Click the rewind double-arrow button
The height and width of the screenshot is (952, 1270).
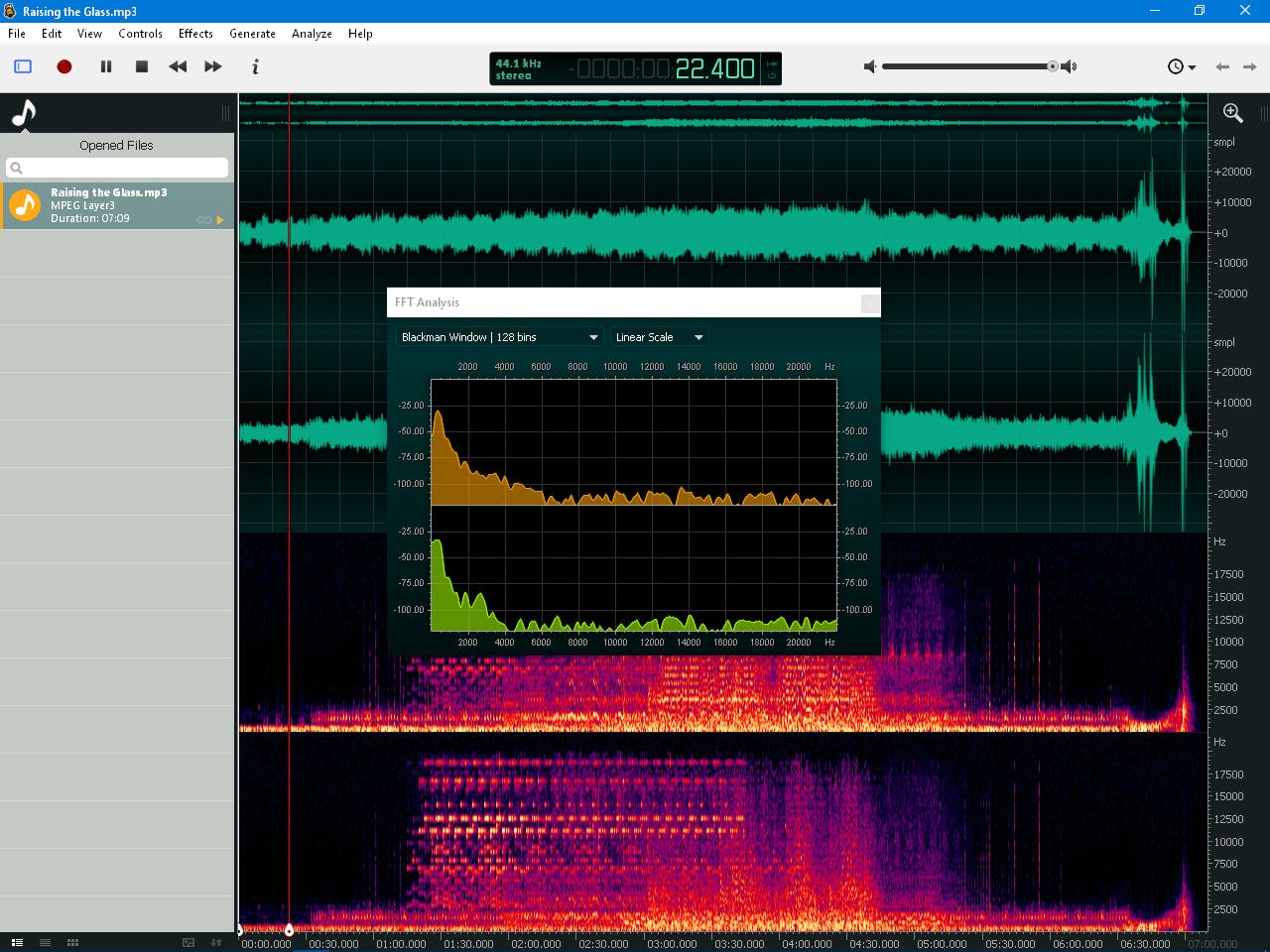(x=178, y=66)
